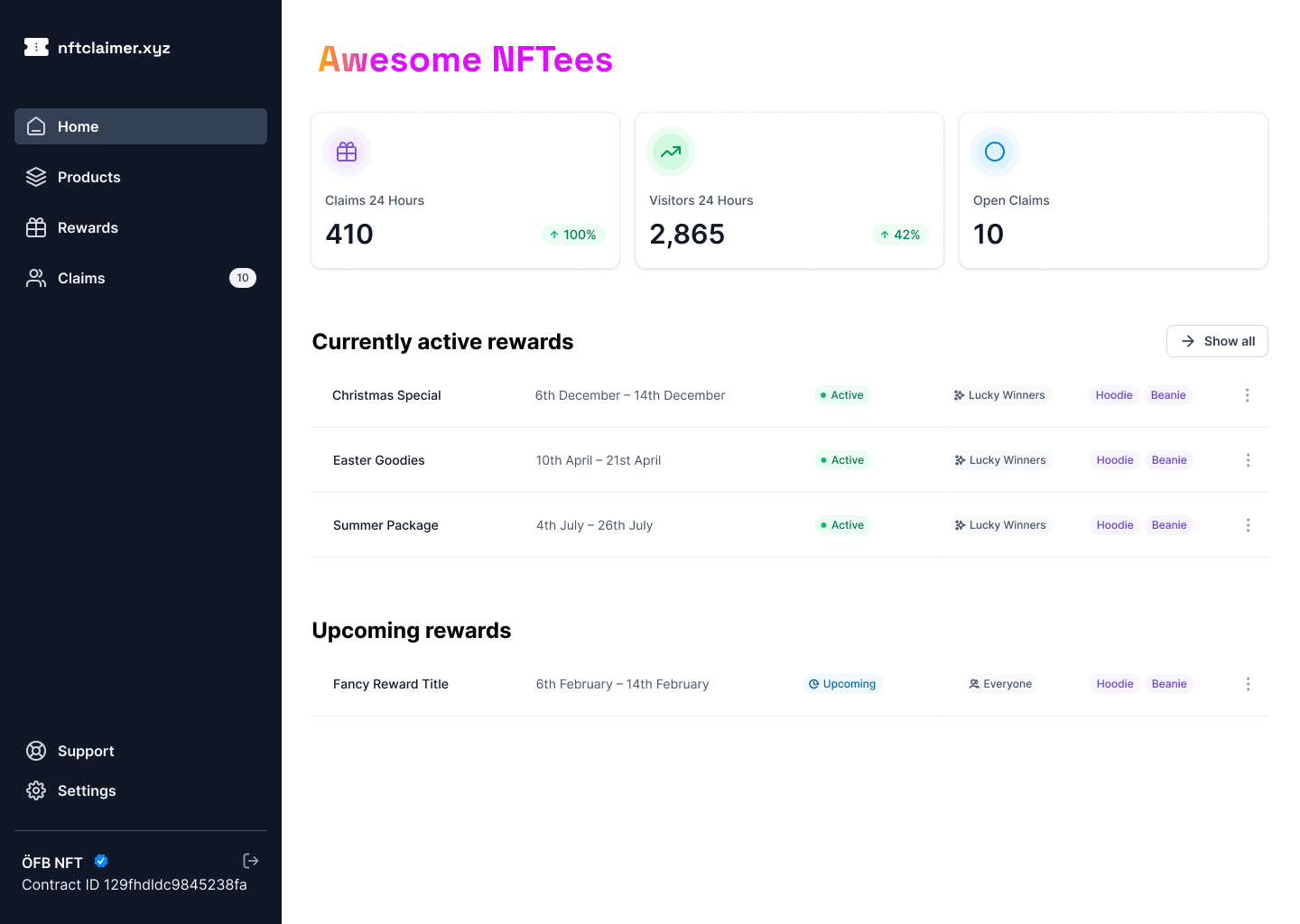This screenshot has height=924, width=1300.
Task: Click the date range 6th December – 14th December
Action: [630, 395]
